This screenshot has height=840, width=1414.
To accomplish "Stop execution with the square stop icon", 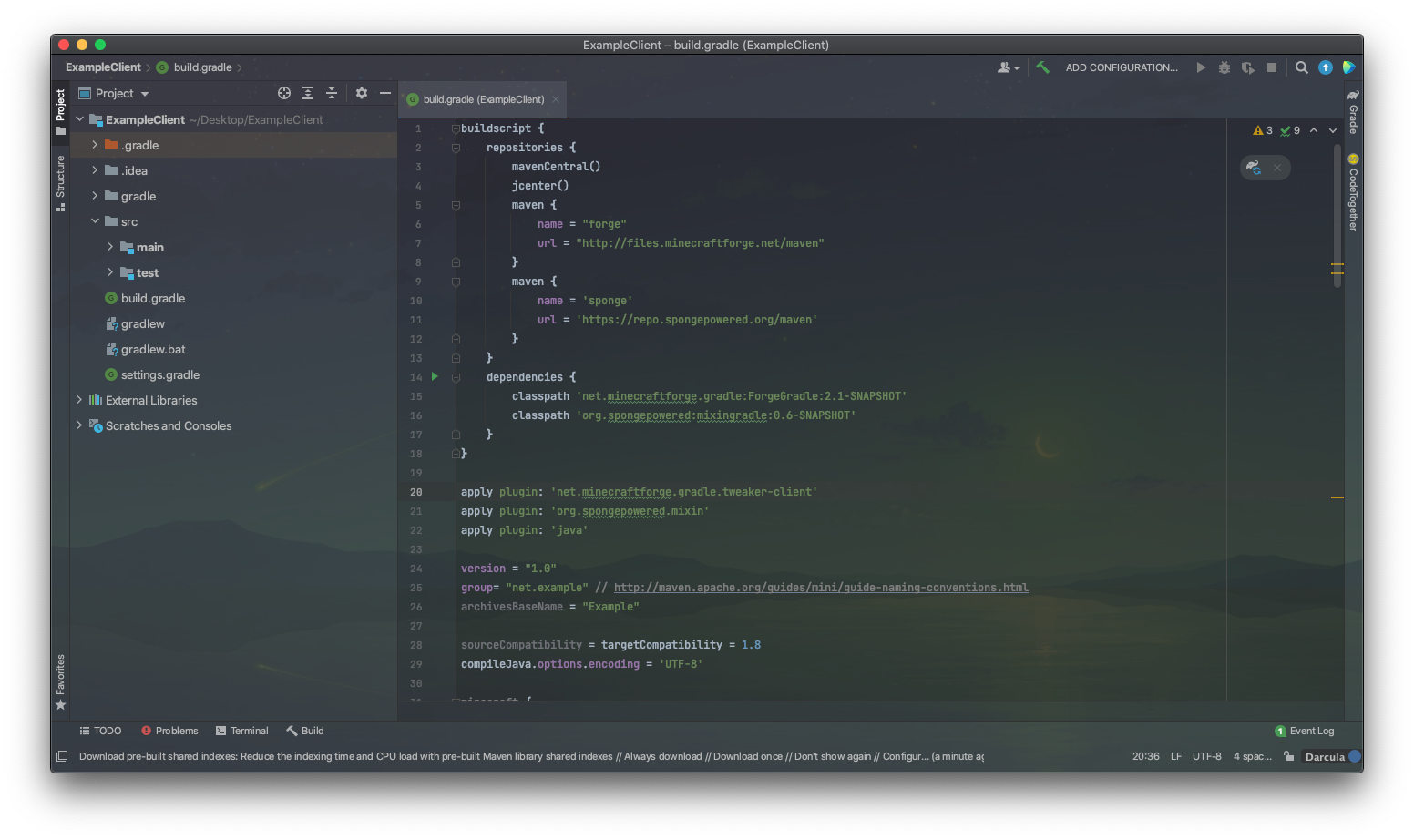I will (x=1272, y=67).
